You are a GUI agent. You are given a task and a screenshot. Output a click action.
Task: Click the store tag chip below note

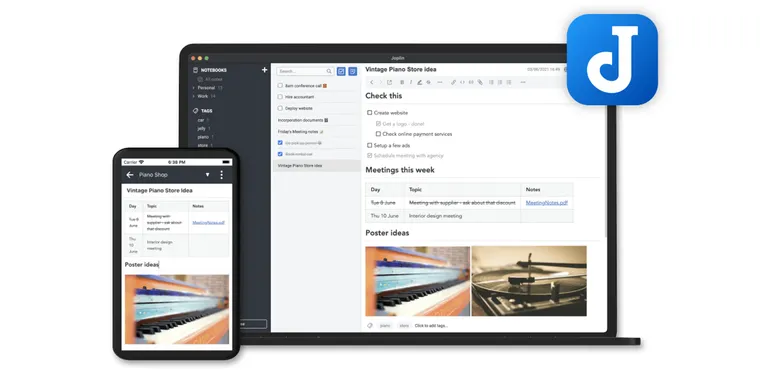[404, 326]
